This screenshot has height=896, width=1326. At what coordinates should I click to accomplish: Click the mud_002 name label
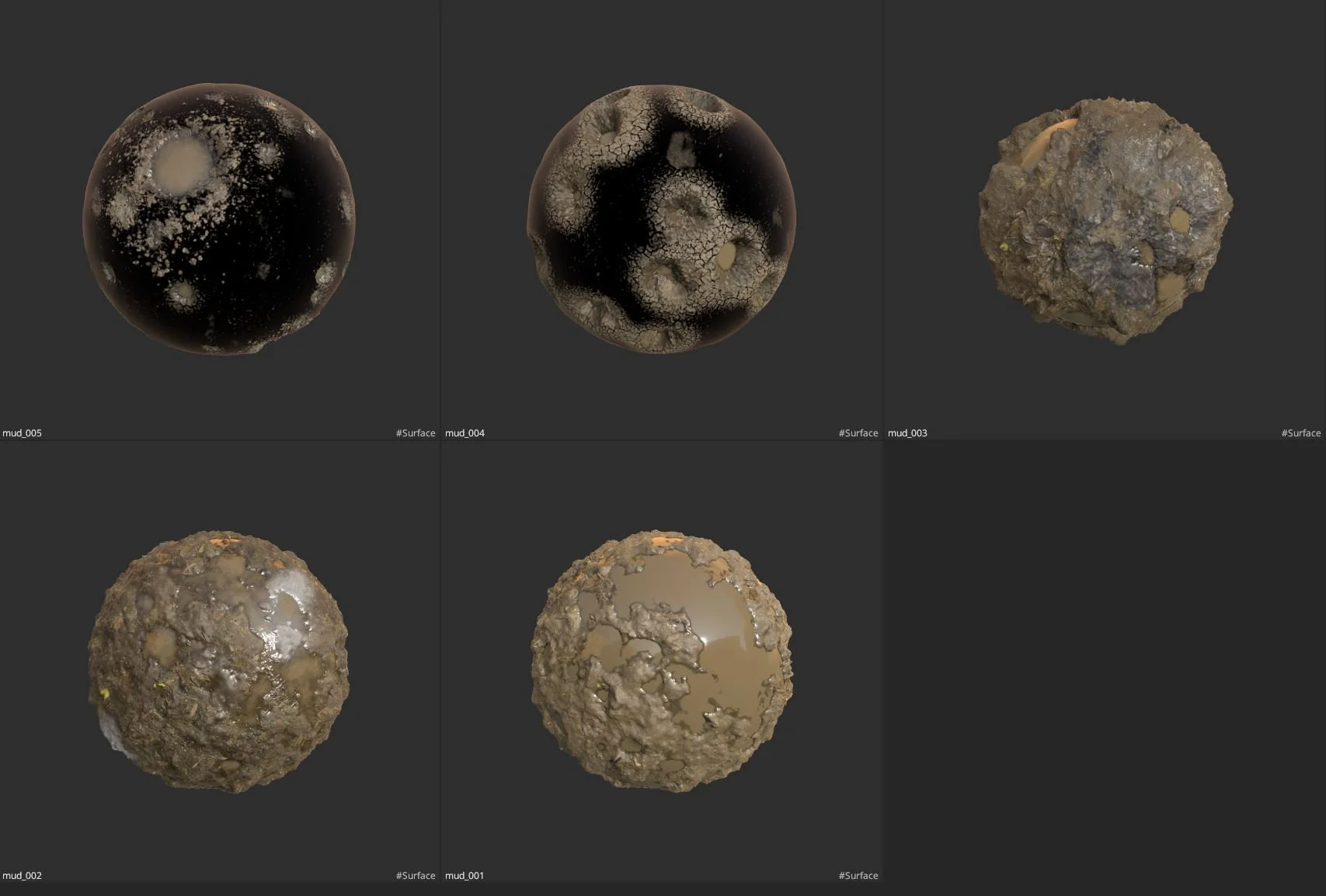(23, 876)
